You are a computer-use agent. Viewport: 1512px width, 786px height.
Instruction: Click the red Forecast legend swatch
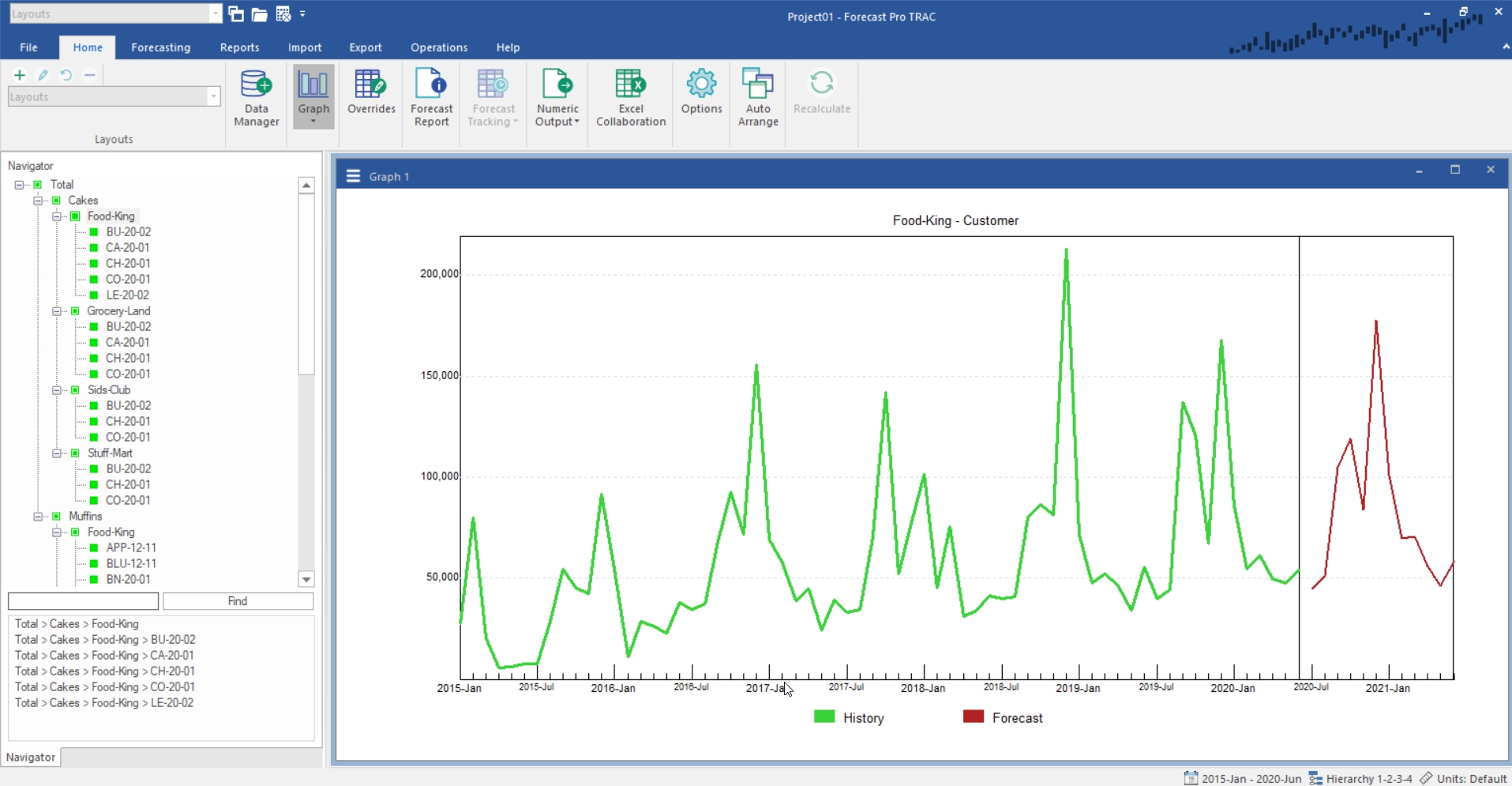point(974,716)
